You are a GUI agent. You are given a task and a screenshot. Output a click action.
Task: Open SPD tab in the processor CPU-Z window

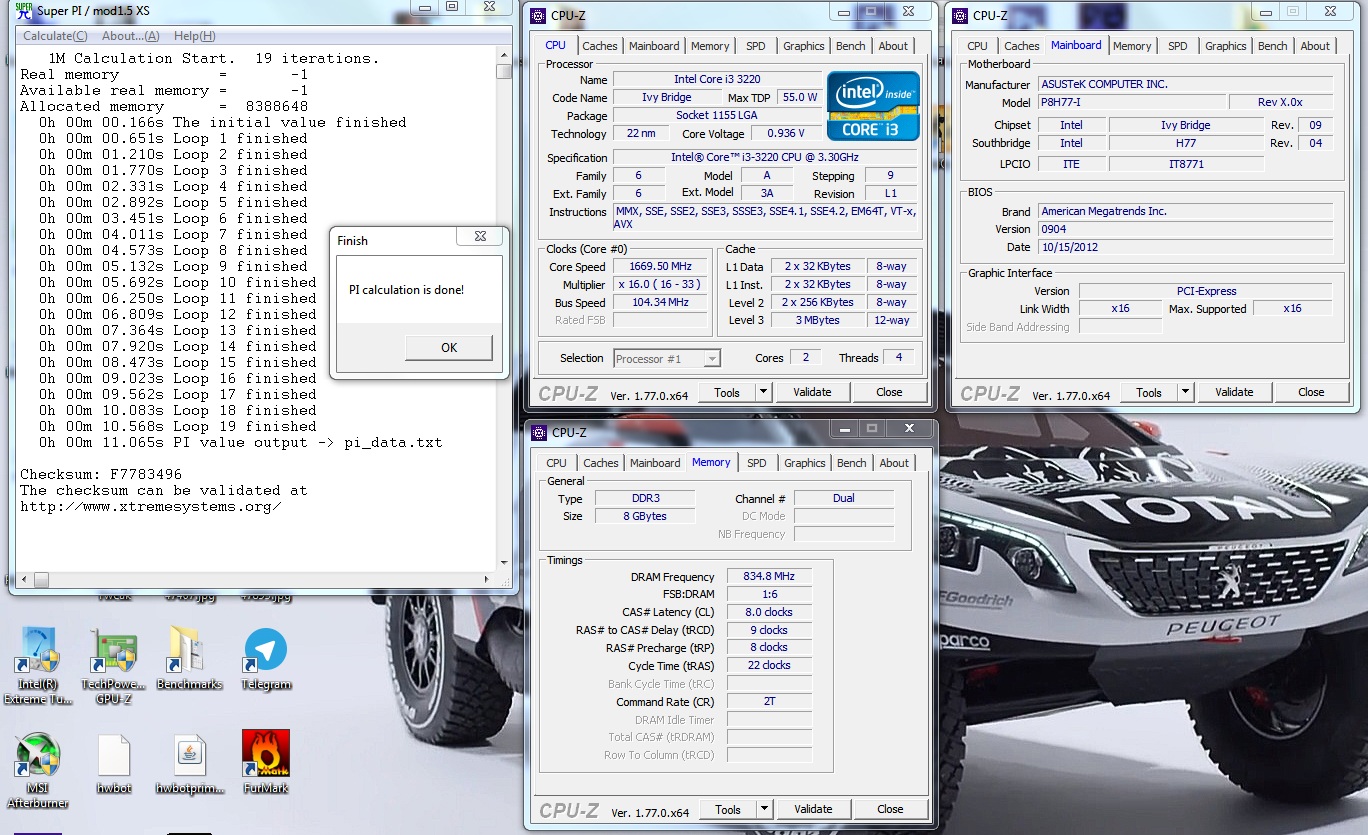coord(755,46)
